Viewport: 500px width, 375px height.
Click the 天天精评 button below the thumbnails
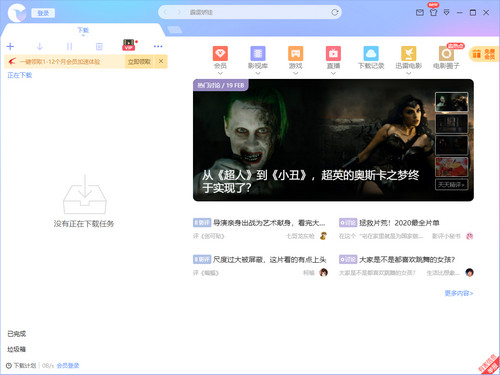coord(452,185)
